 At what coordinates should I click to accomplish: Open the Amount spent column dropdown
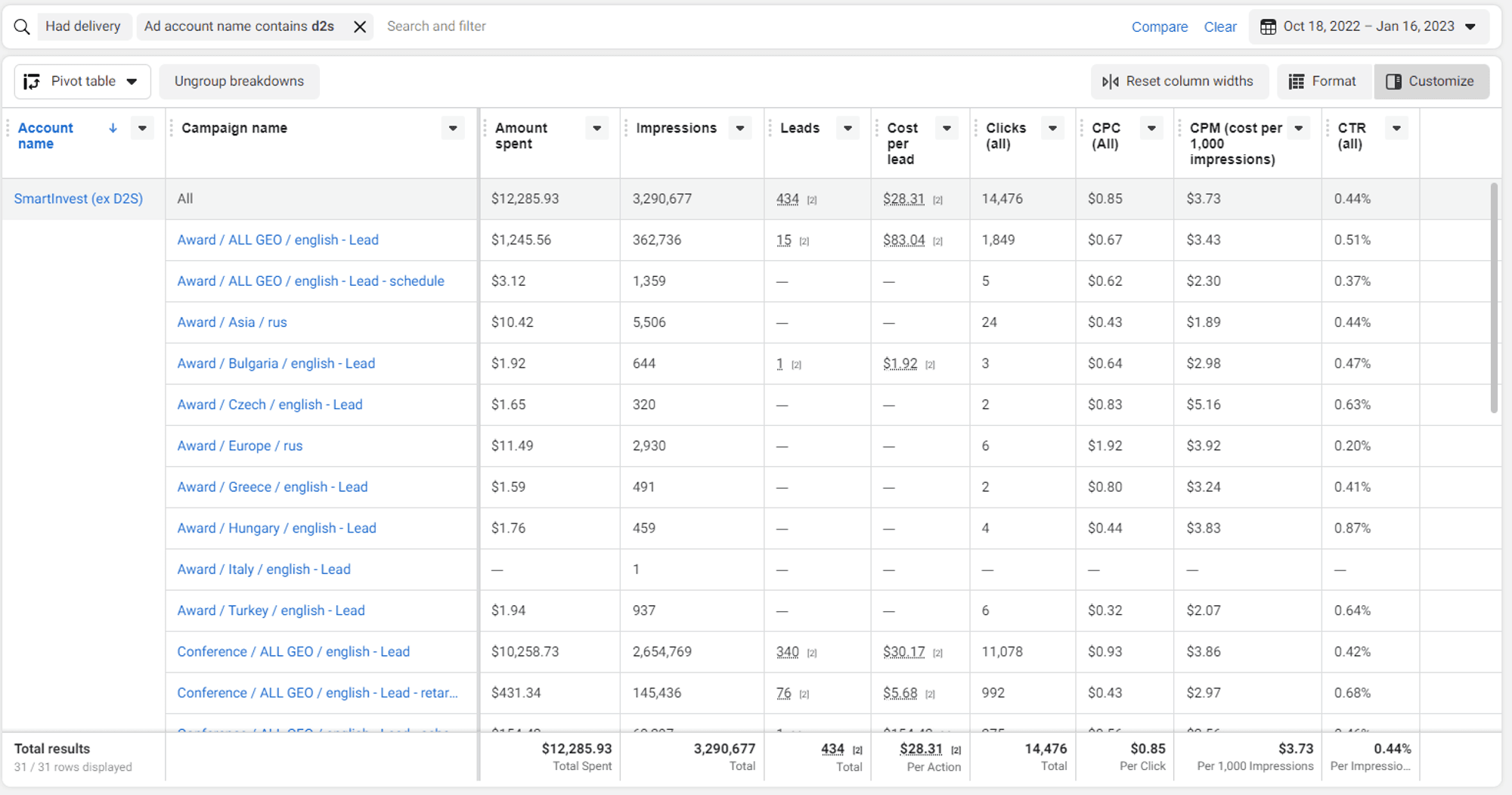coord(596,128)
